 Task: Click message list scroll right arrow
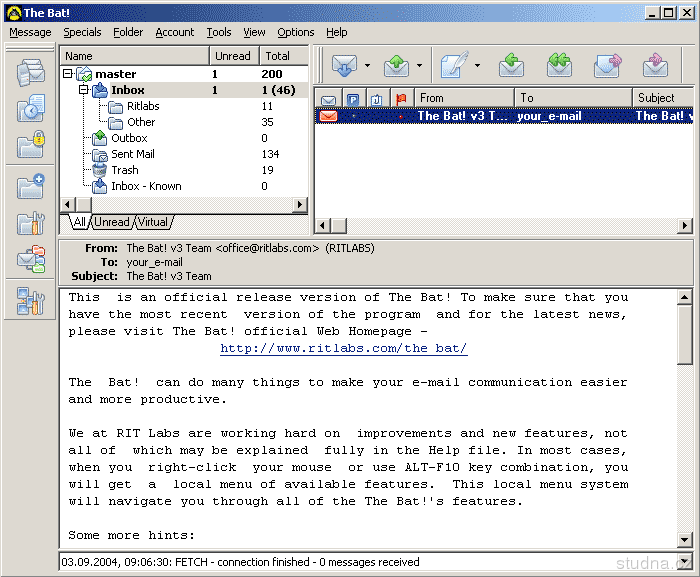tap(685, 226)
